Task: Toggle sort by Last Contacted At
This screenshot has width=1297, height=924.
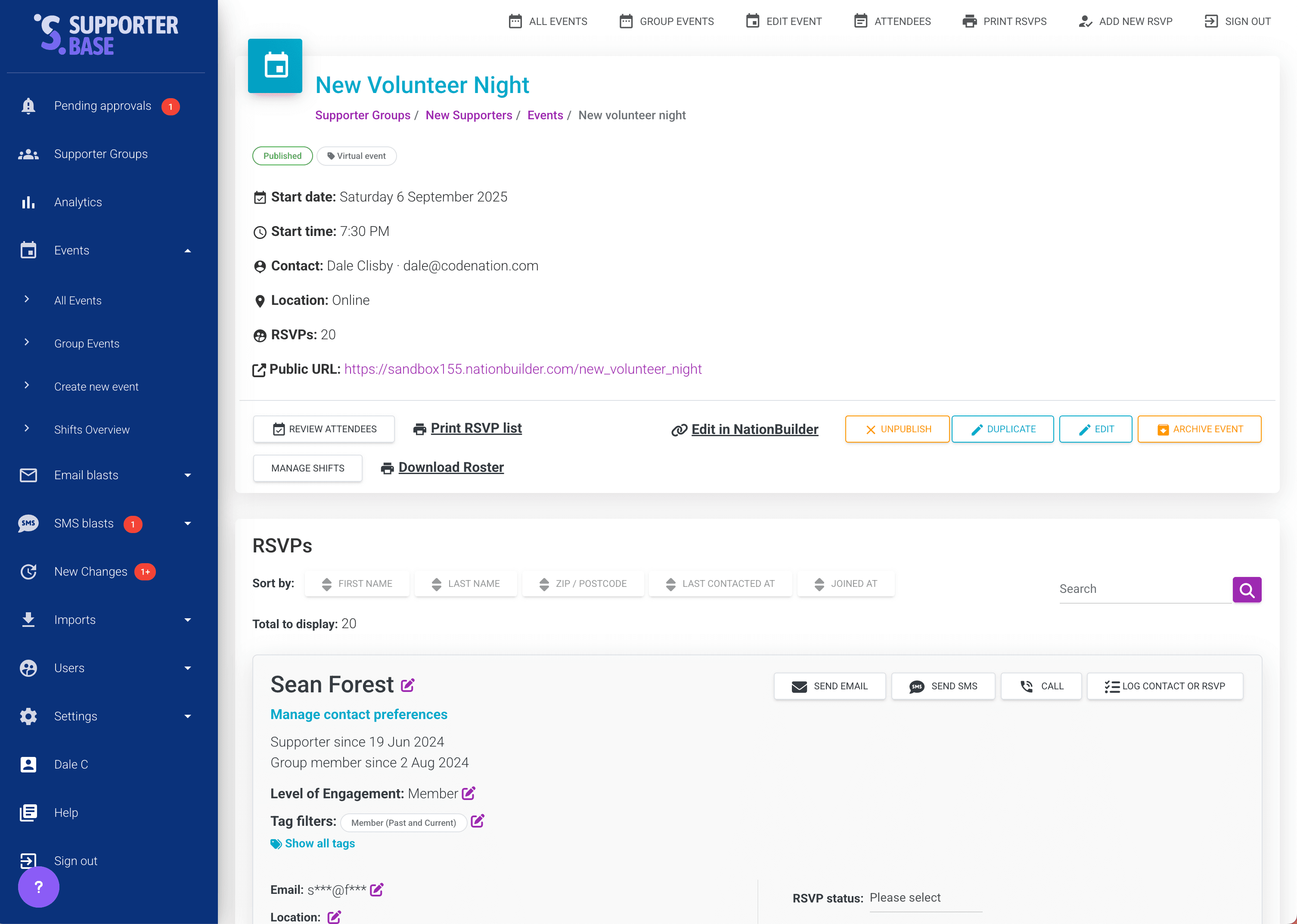Action: click(x=720, y=584)
